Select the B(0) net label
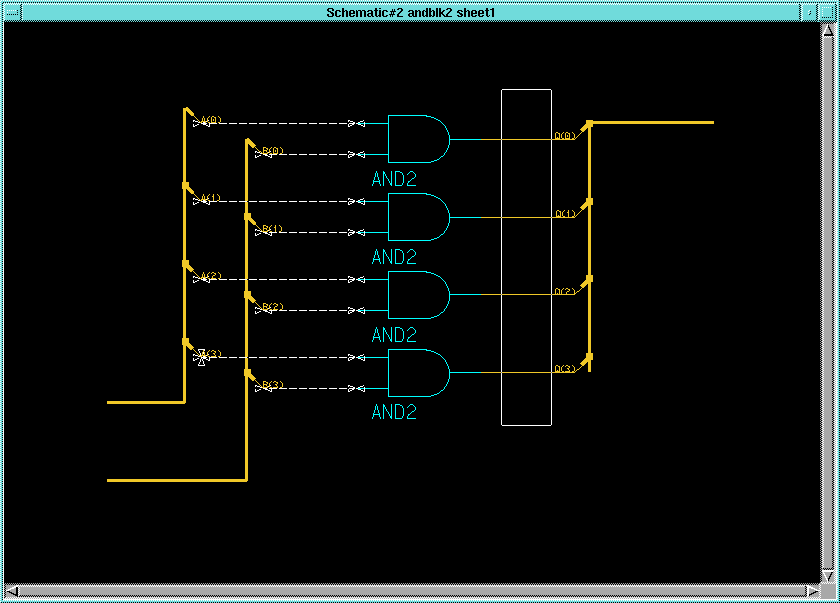 click(273, 151)
